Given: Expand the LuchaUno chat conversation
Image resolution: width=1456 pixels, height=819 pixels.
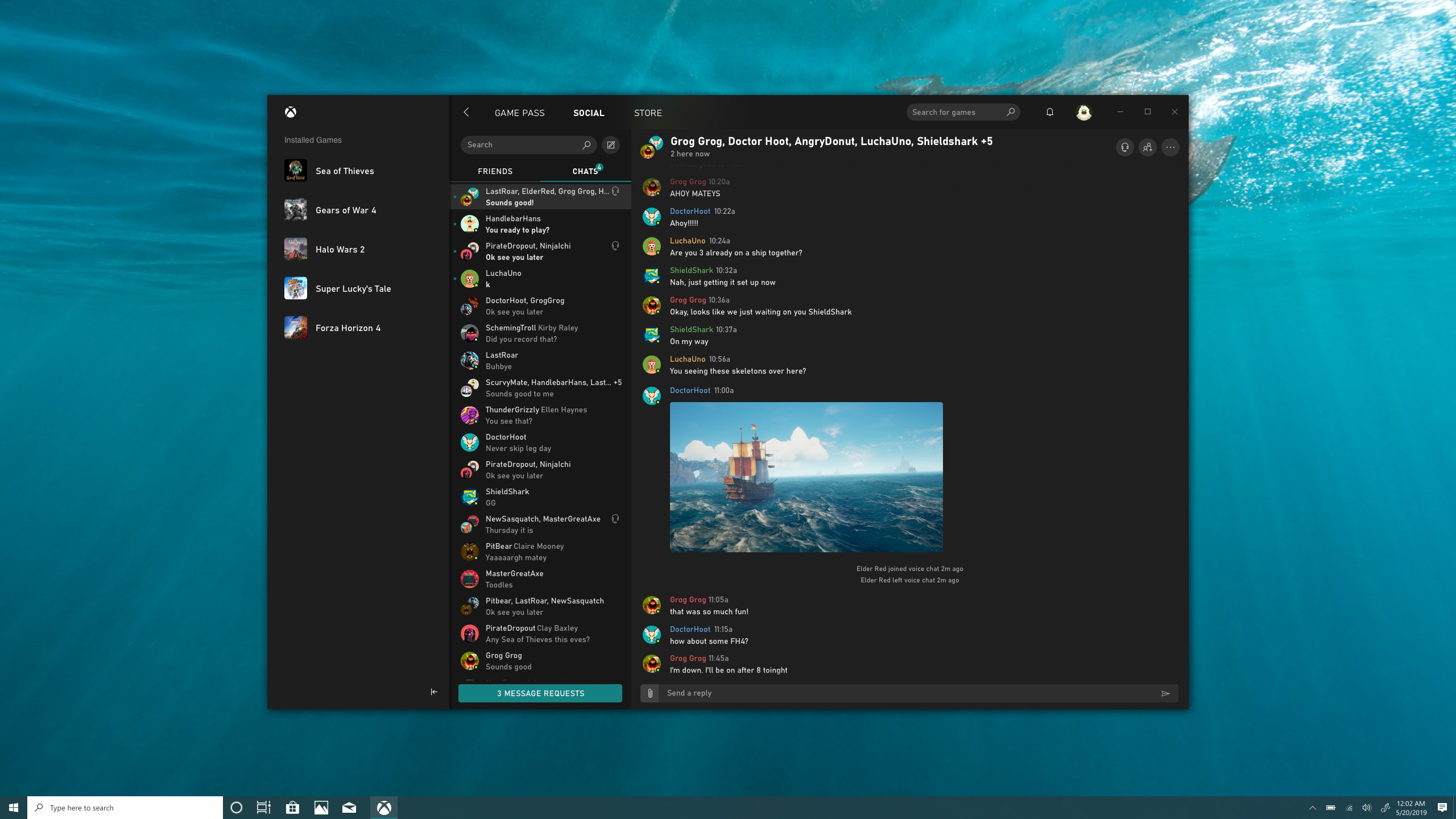Looking at the screenshot, I should pyautogui.click(x=541, y=279).
